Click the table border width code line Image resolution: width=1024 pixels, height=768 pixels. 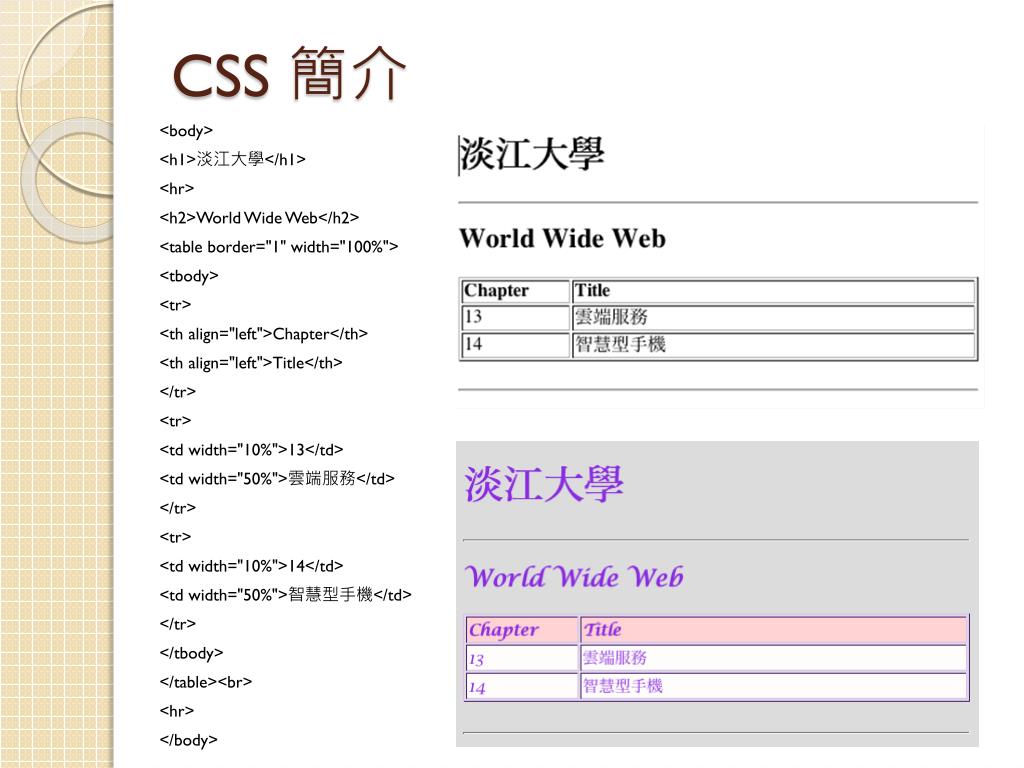coord(279,247)
